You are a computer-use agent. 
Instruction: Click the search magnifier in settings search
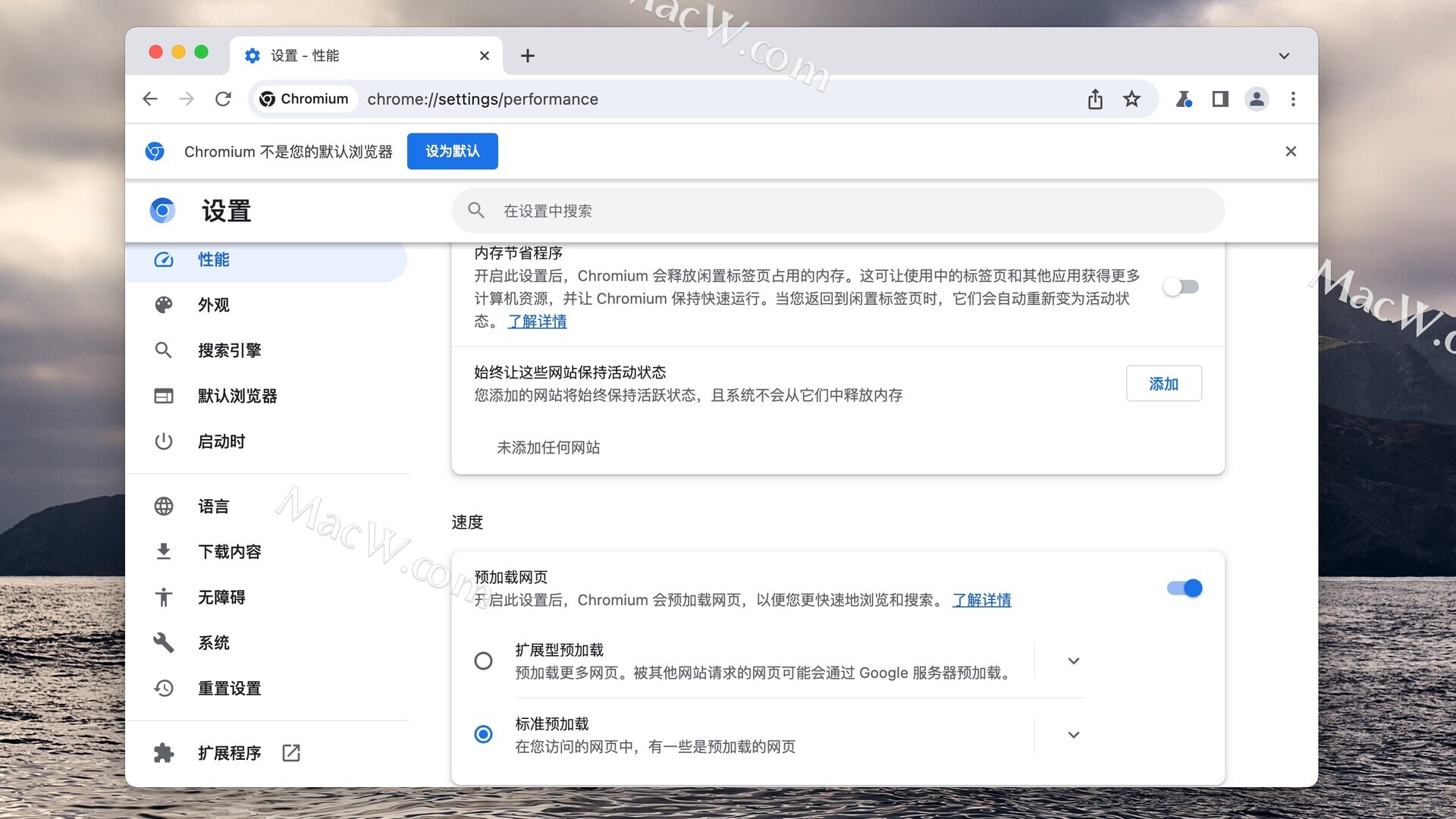click(476, 210)
